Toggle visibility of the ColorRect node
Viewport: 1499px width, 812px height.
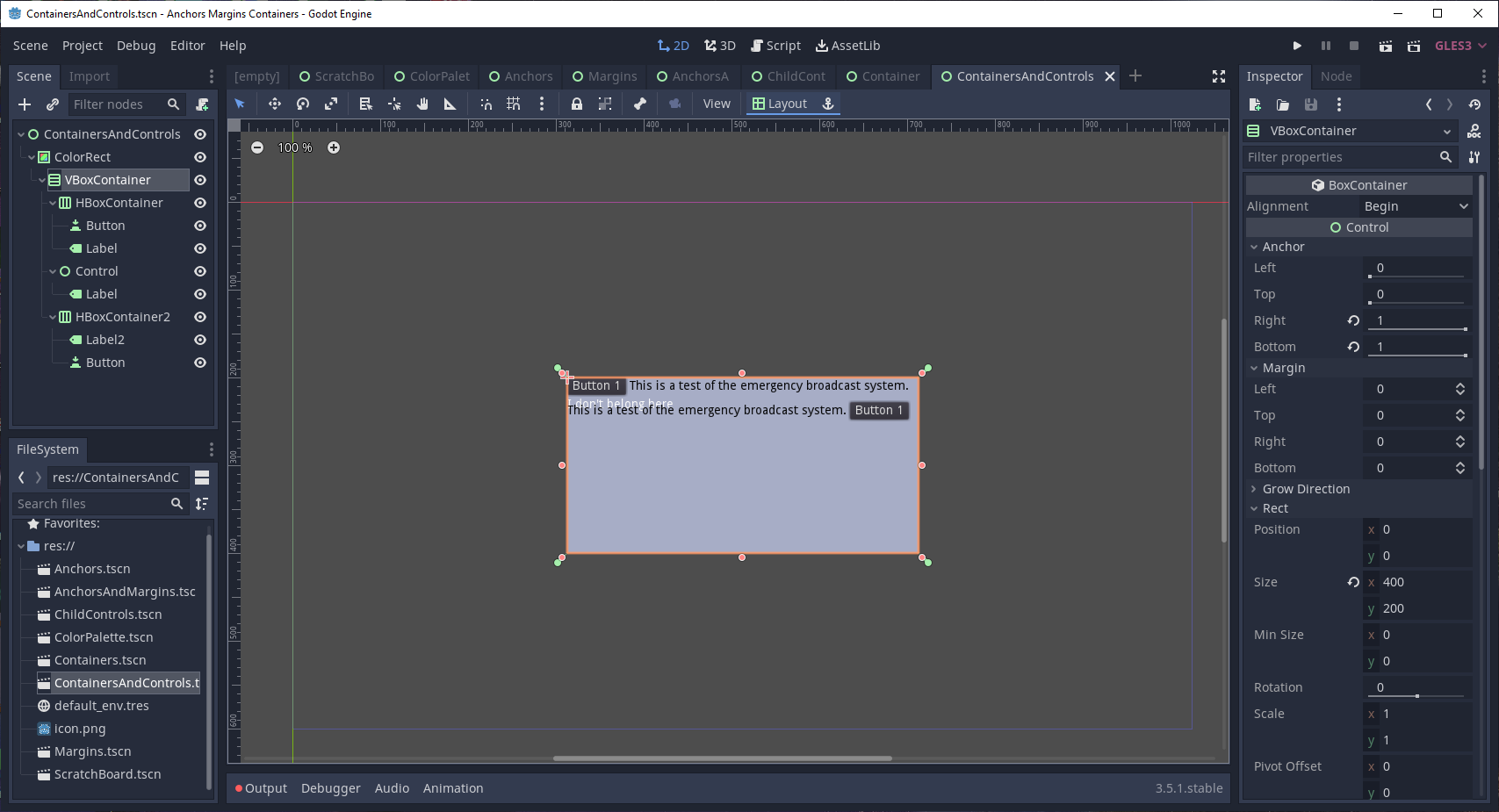[x=200, y=157]
